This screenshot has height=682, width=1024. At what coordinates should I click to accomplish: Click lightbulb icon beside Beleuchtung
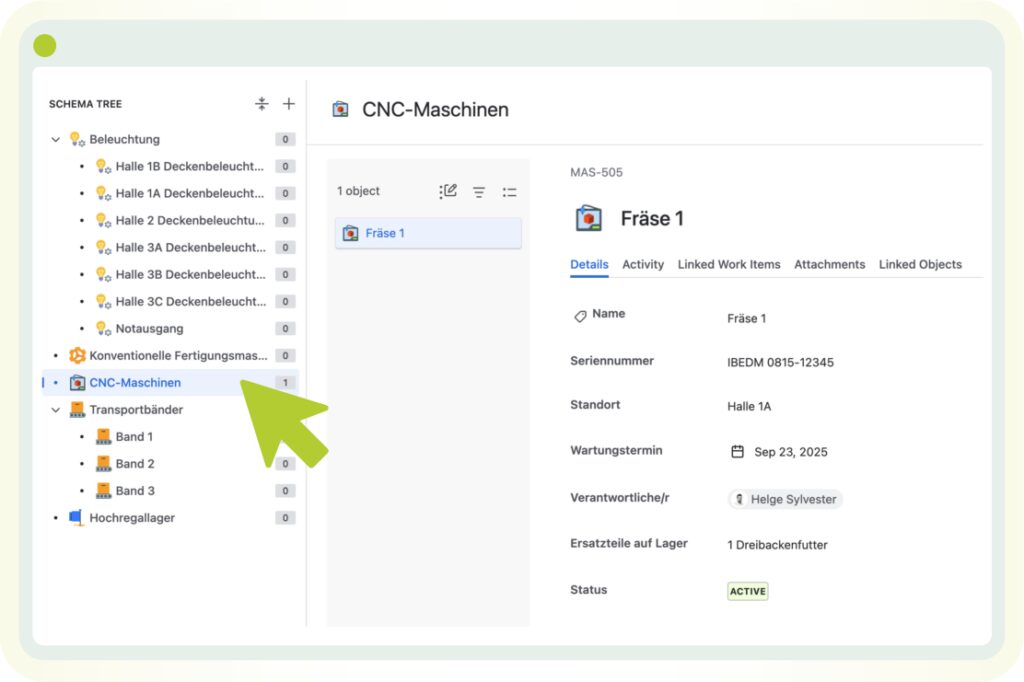[77, 139]
